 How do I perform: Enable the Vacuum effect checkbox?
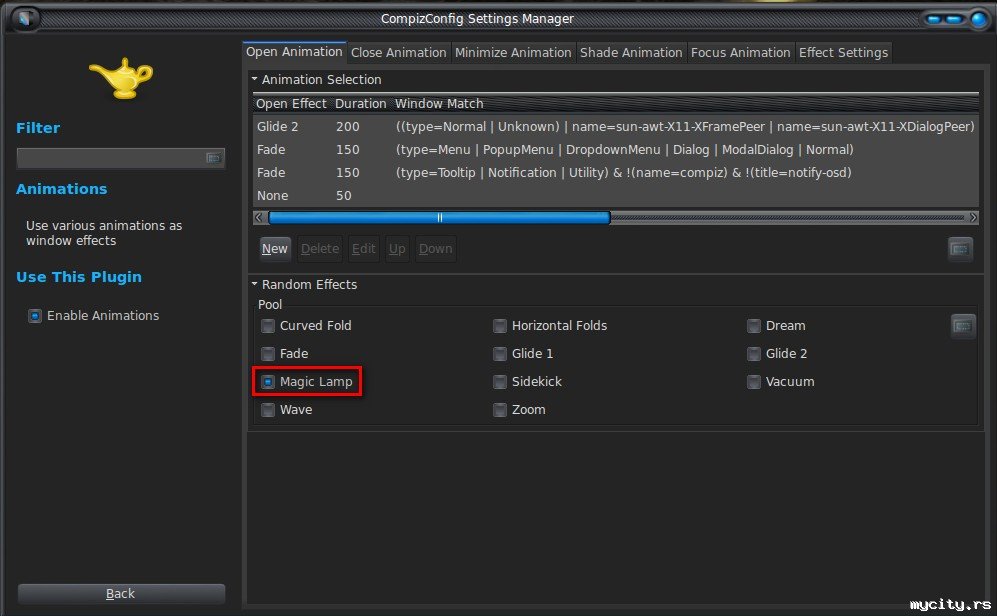(754, 382)
